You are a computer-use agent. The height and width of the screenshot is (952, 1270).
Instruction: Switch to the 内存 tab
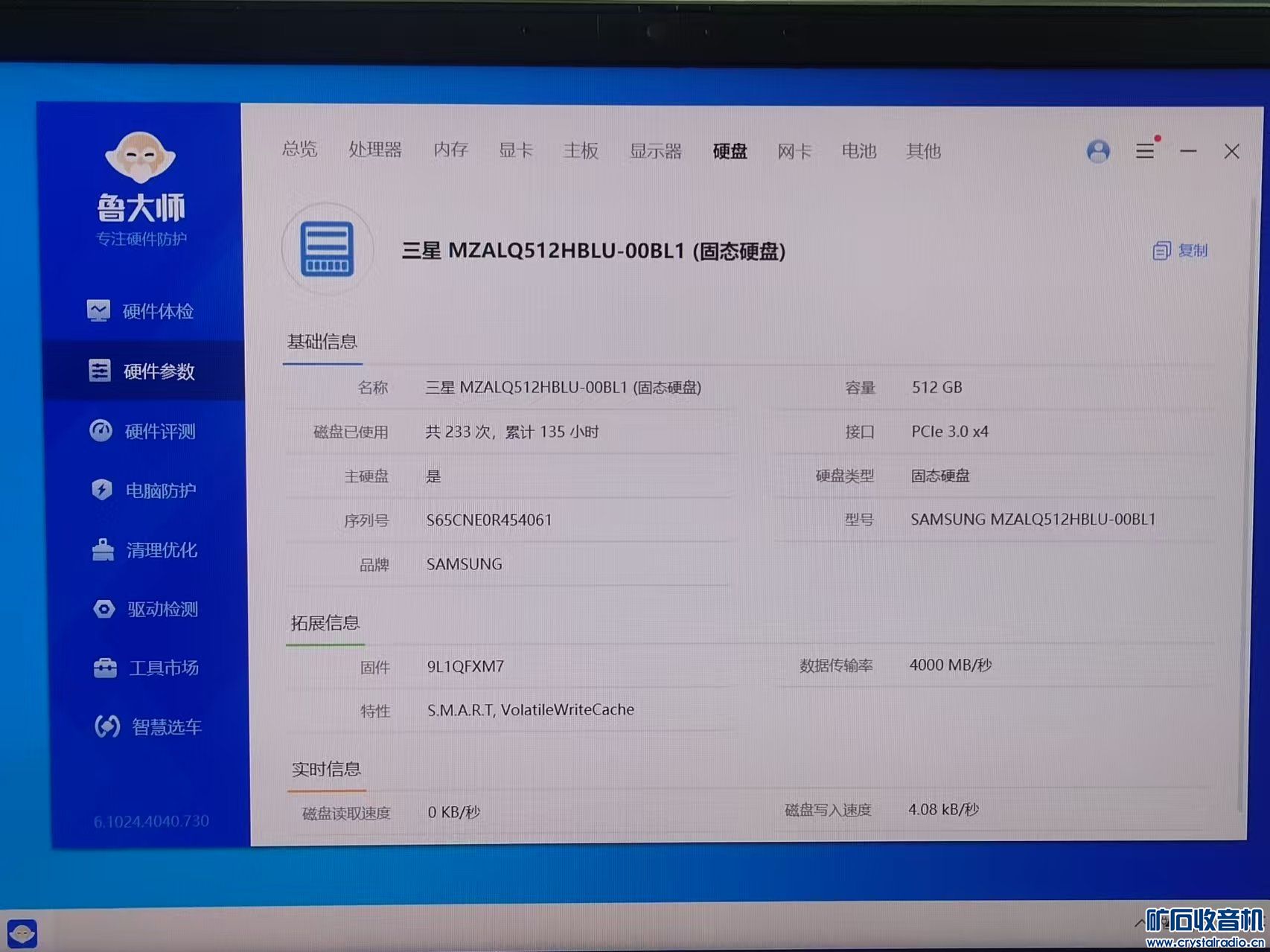point(451,150)
